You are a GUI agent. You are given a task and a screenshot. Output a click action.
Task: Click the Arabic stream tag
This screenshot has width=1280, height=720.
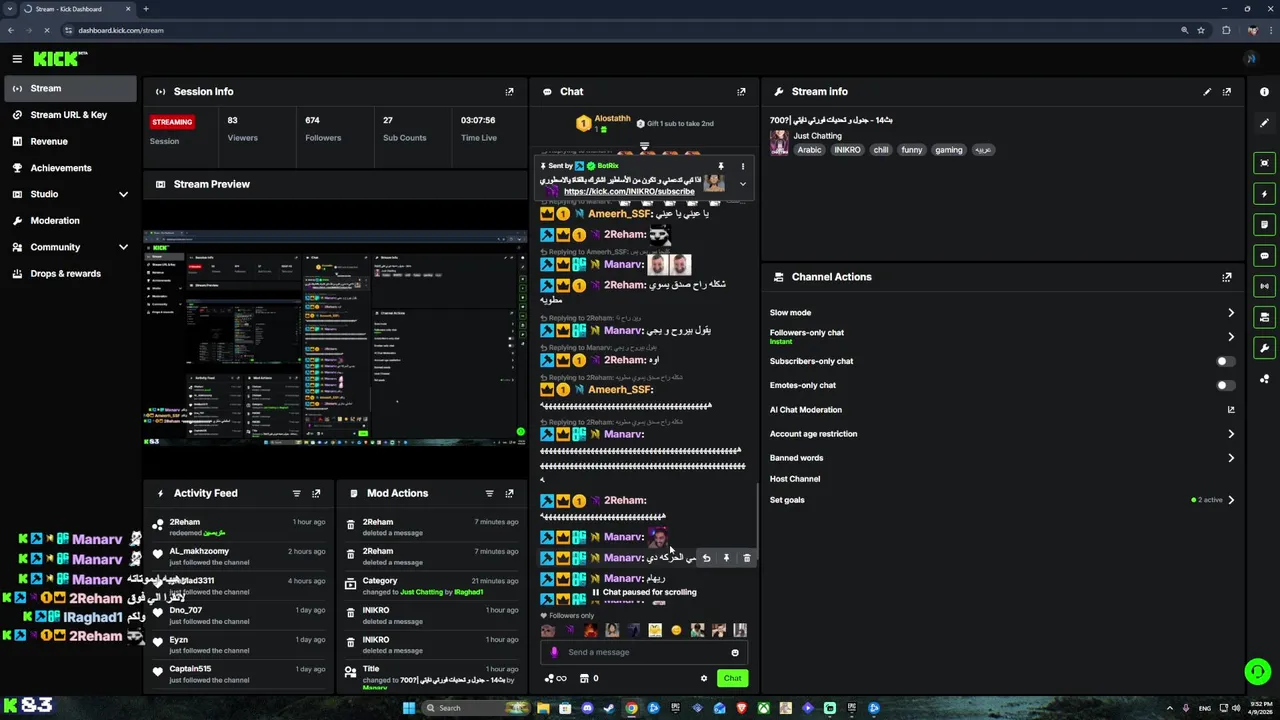(x=809, y=150)
